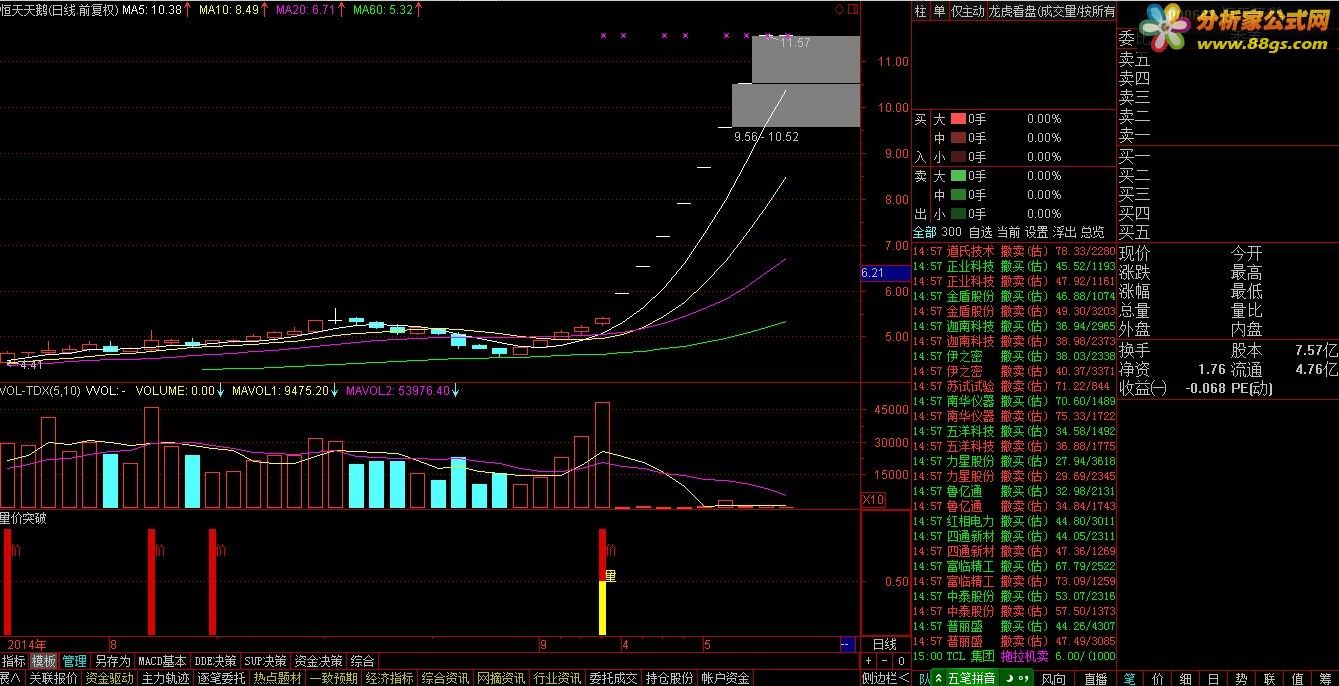Select 当前 filter in trade list
Image resolution: width=1339 pixels, height=686 pixels.
click(x=1009, y=231)
